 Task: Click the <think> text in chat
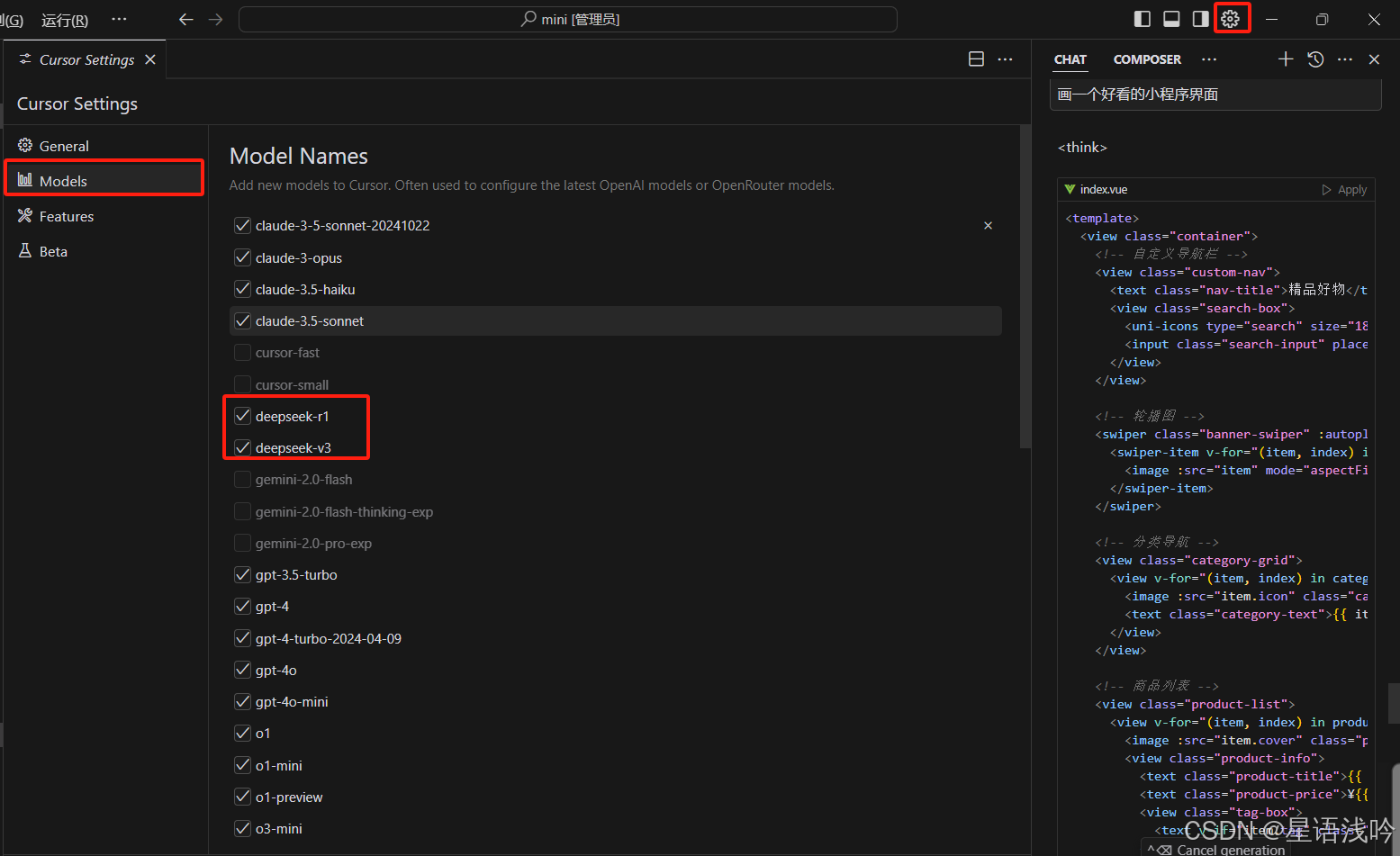point(1082,148)
